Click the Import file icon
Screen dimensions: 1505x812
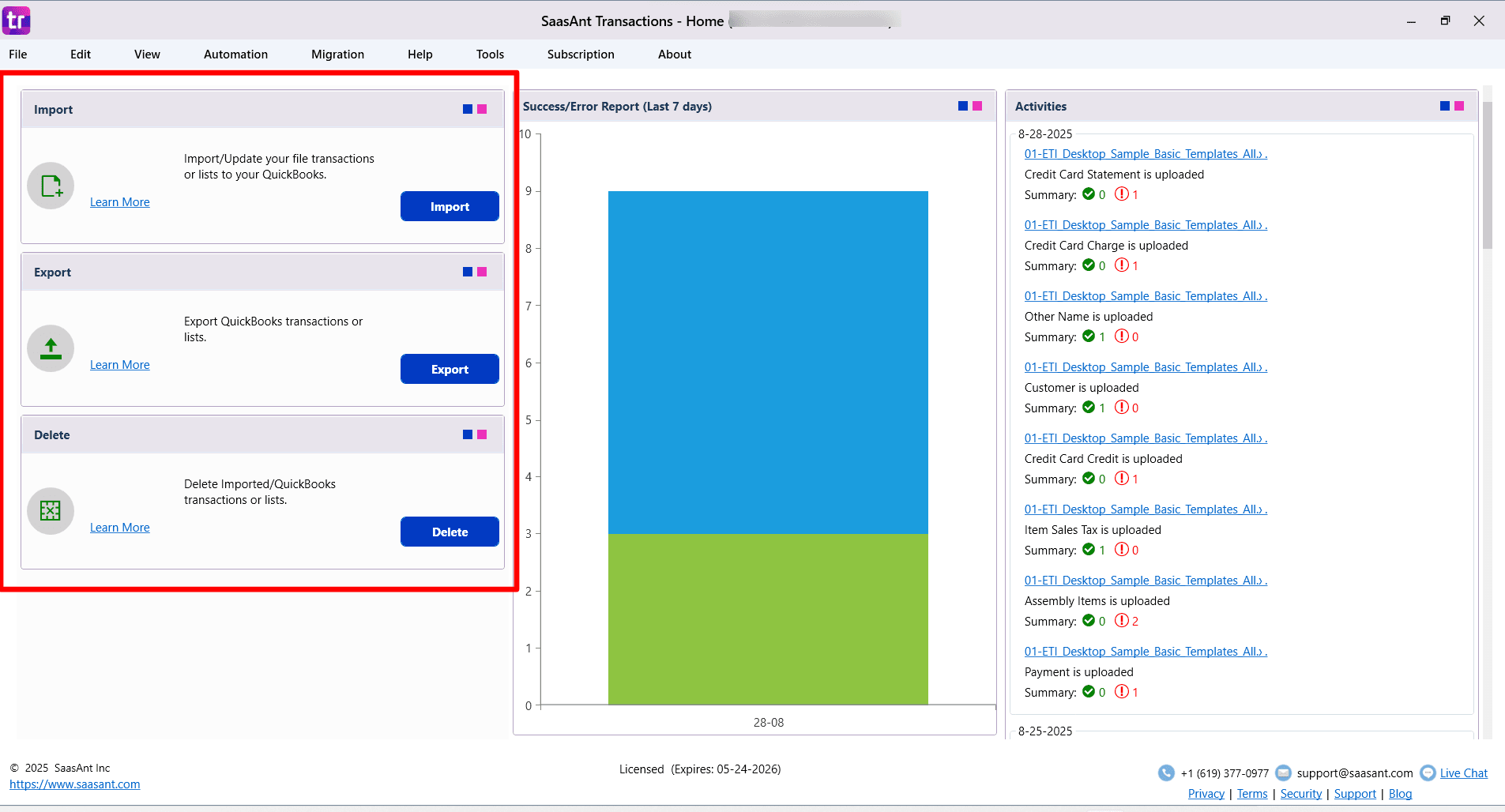click(51, 186)
